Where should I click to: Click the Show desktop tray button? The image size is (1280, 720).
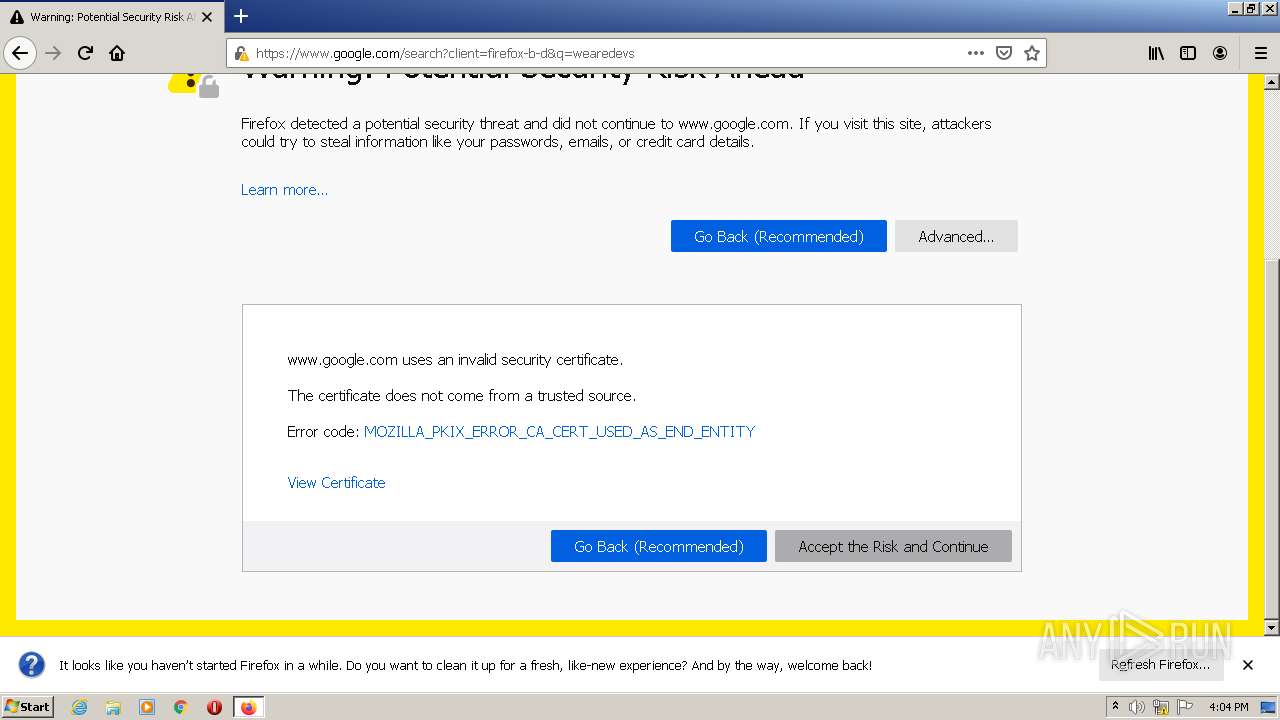pyautogui.click(x=1269, y=707)
